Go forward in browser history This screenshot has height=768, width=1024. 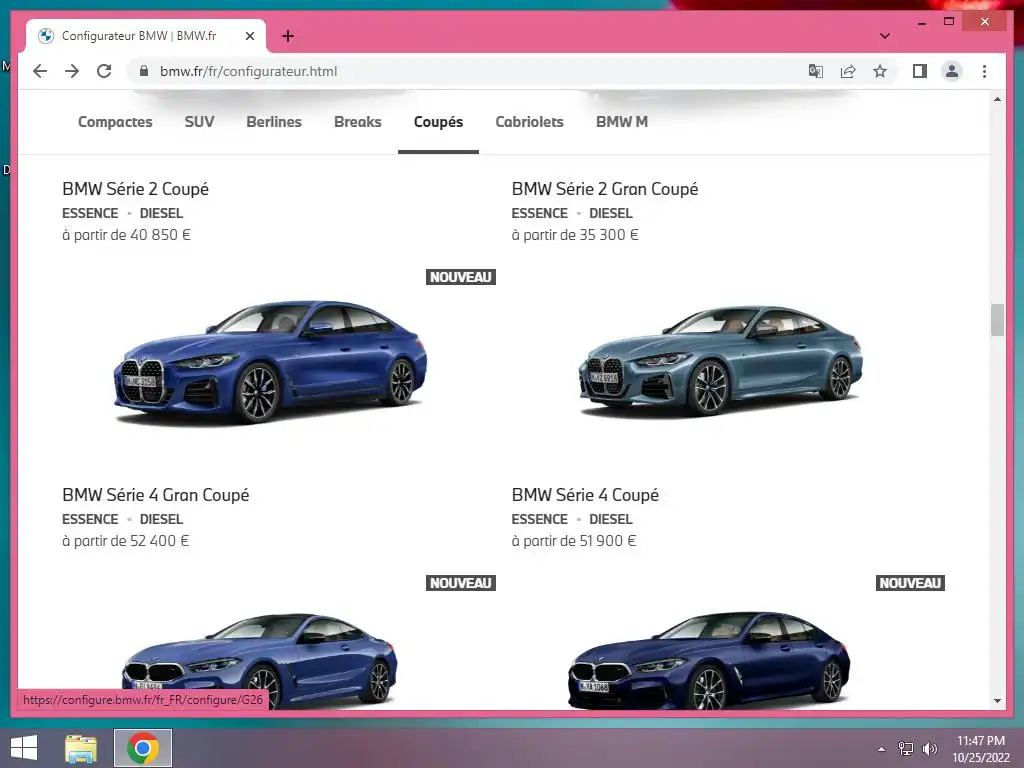72,71
